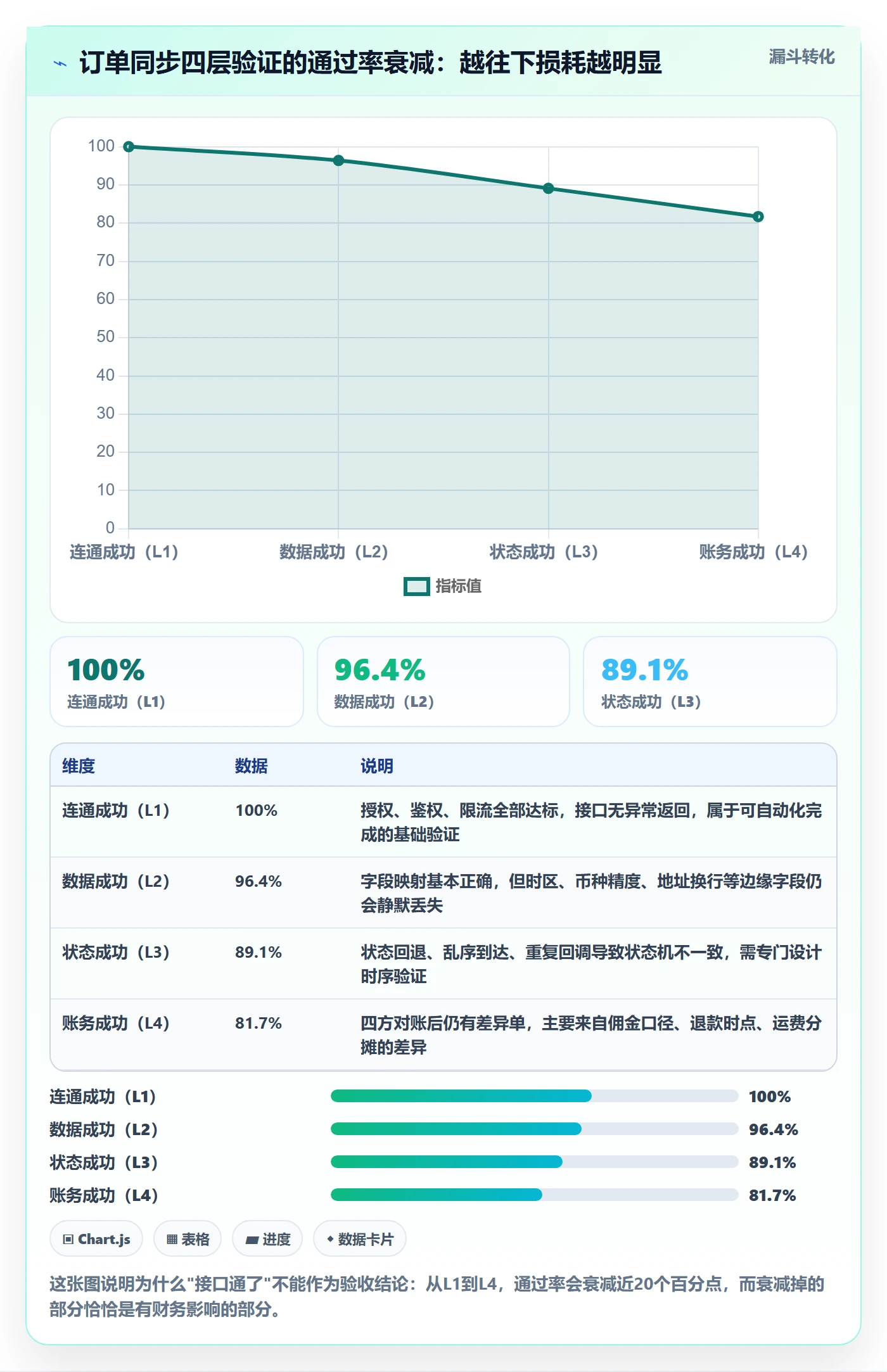The height and width of the screenshot is (1372, 887).
Task: Click the 说明 column header
Action: coord(377,766)
